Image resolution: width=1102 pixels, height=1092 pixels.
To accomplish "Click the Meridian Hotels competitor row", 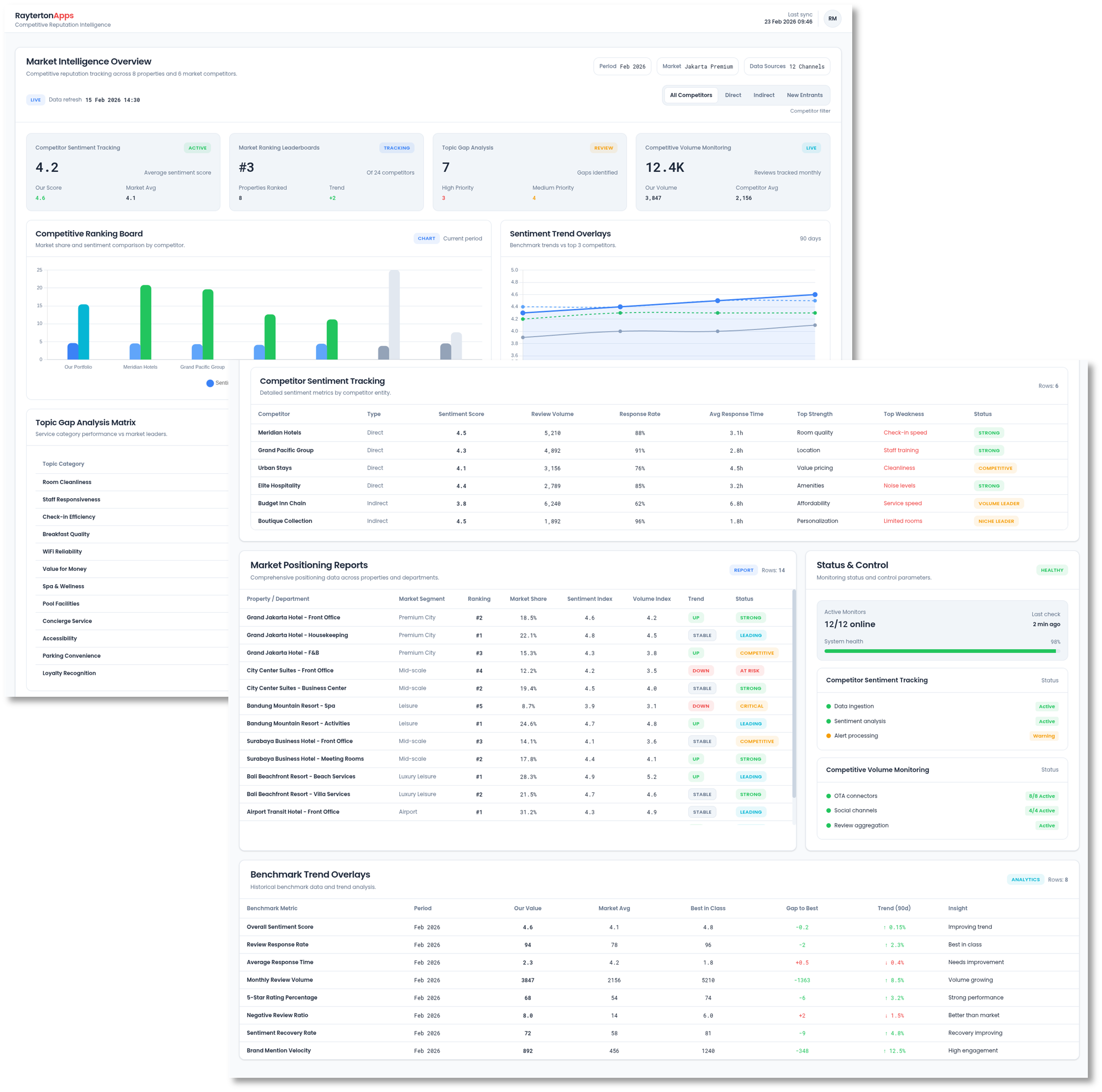I will pos(280,432).
